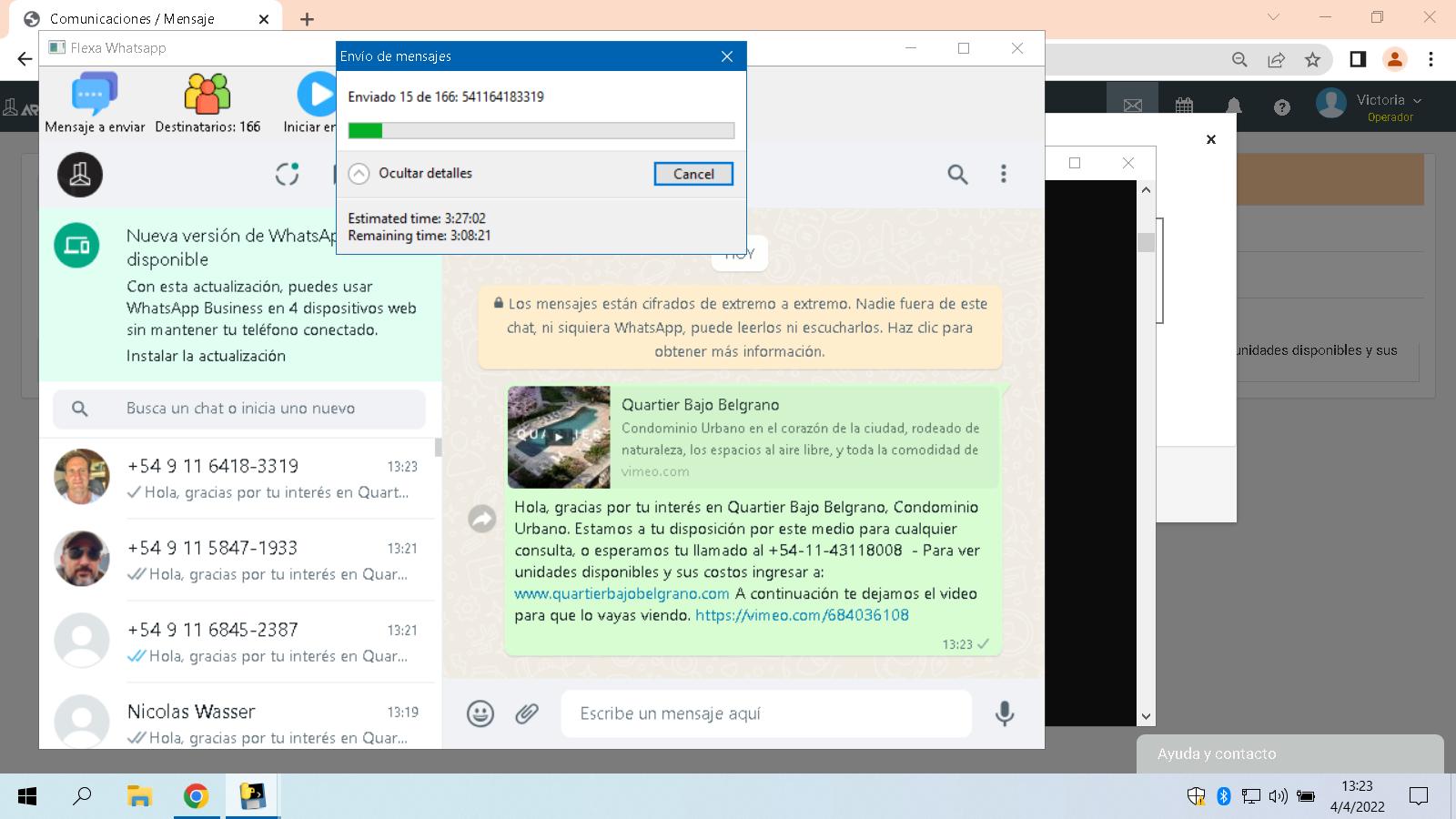Go back in the browser
1456x819 pixels.
click(x=25, y=59)
